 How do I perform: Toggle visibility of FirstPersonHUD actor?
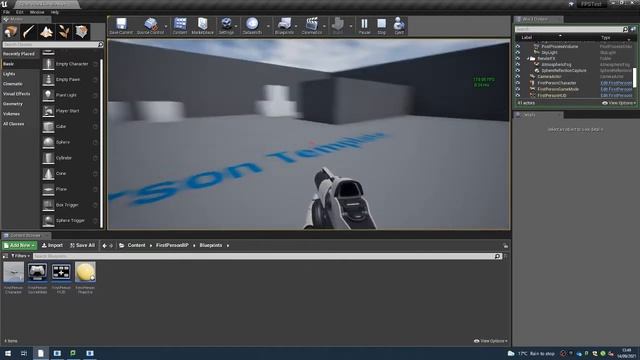point(518,95)
